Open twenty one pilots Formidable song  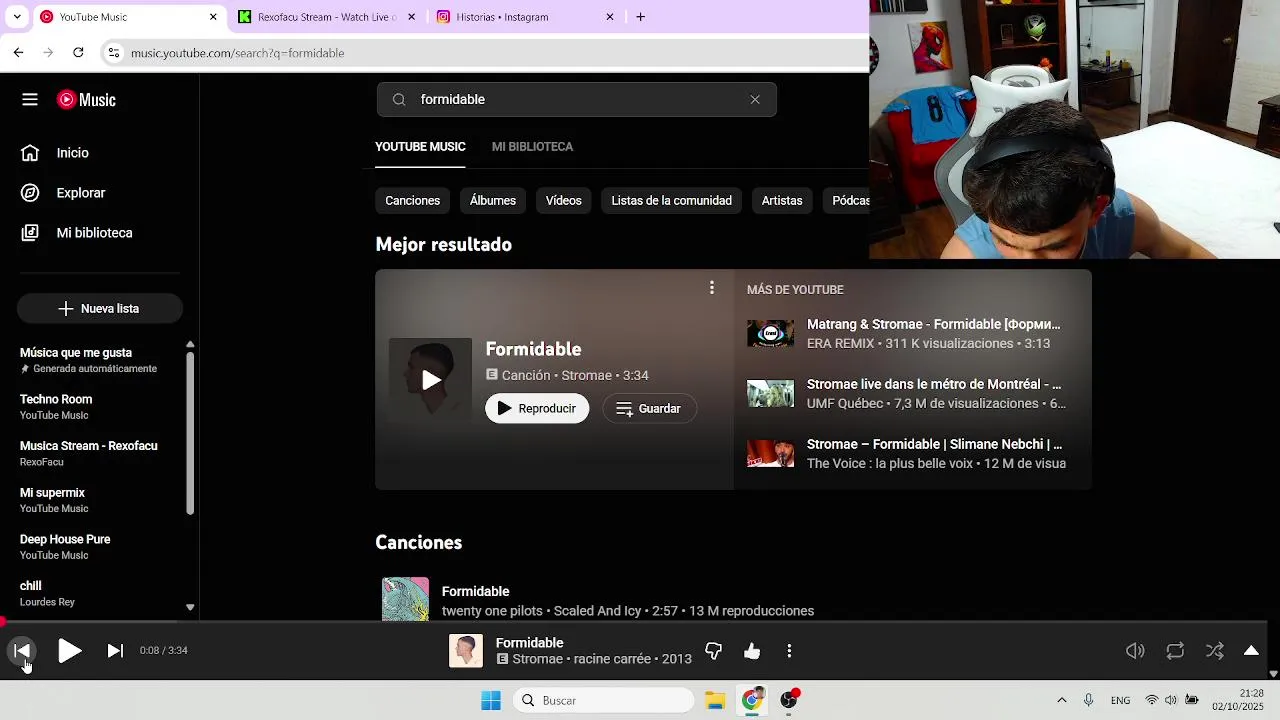tap(476, 592)
